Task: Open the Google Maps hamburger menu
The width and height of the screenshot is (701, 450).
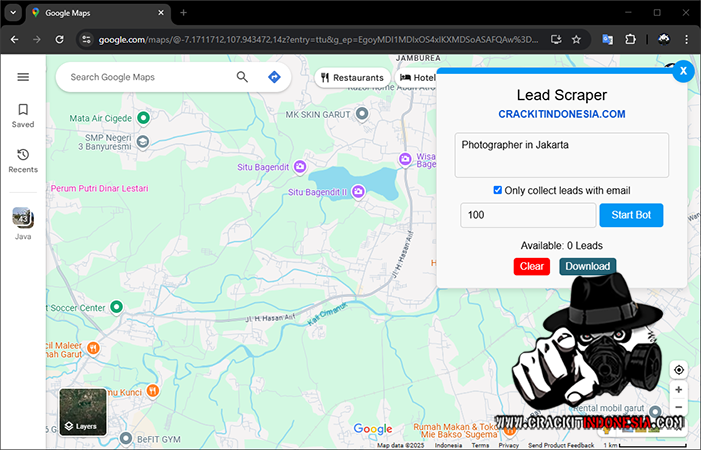Action: [x=23, y=77]
